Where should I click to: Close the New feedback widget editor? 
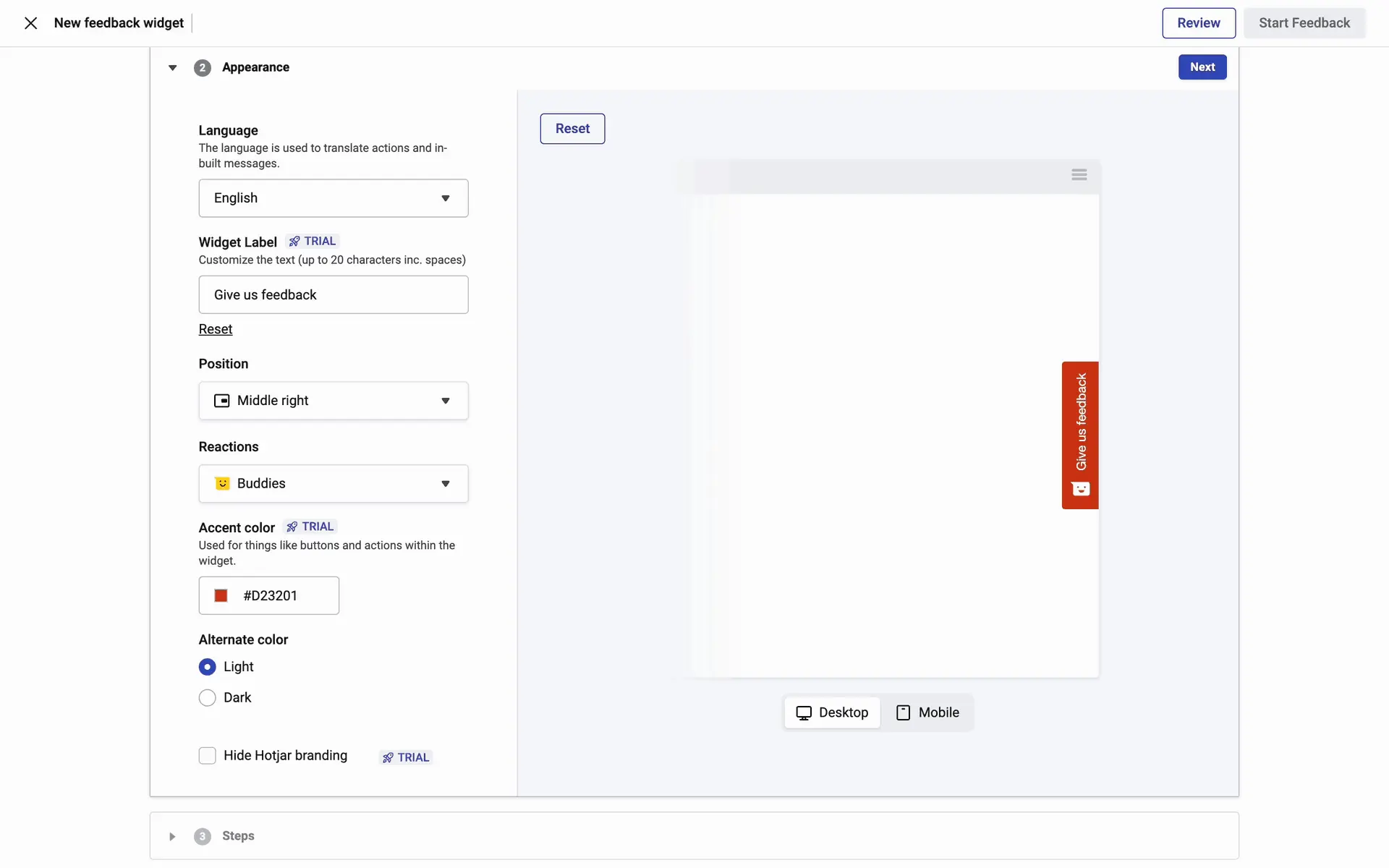coord(30,23)
